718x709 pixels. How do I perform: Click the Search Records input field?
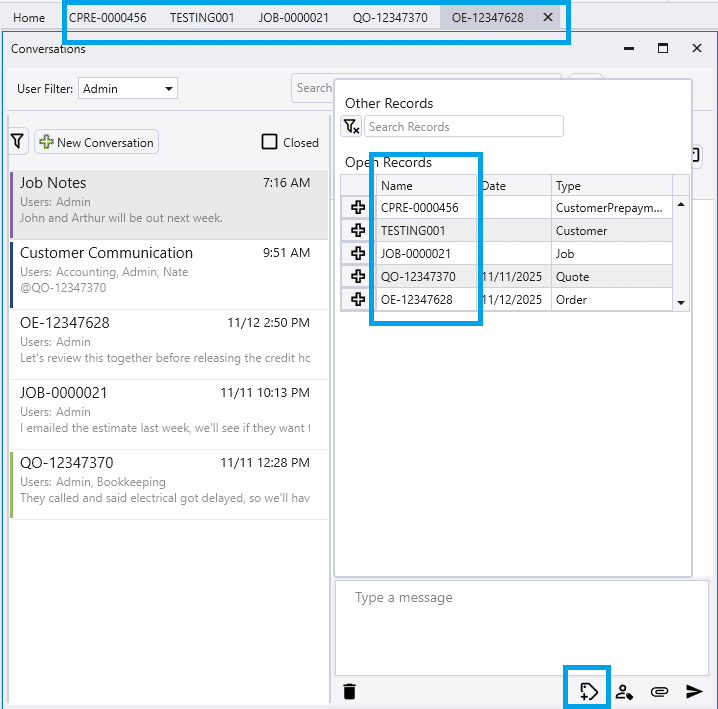(463, 127)
